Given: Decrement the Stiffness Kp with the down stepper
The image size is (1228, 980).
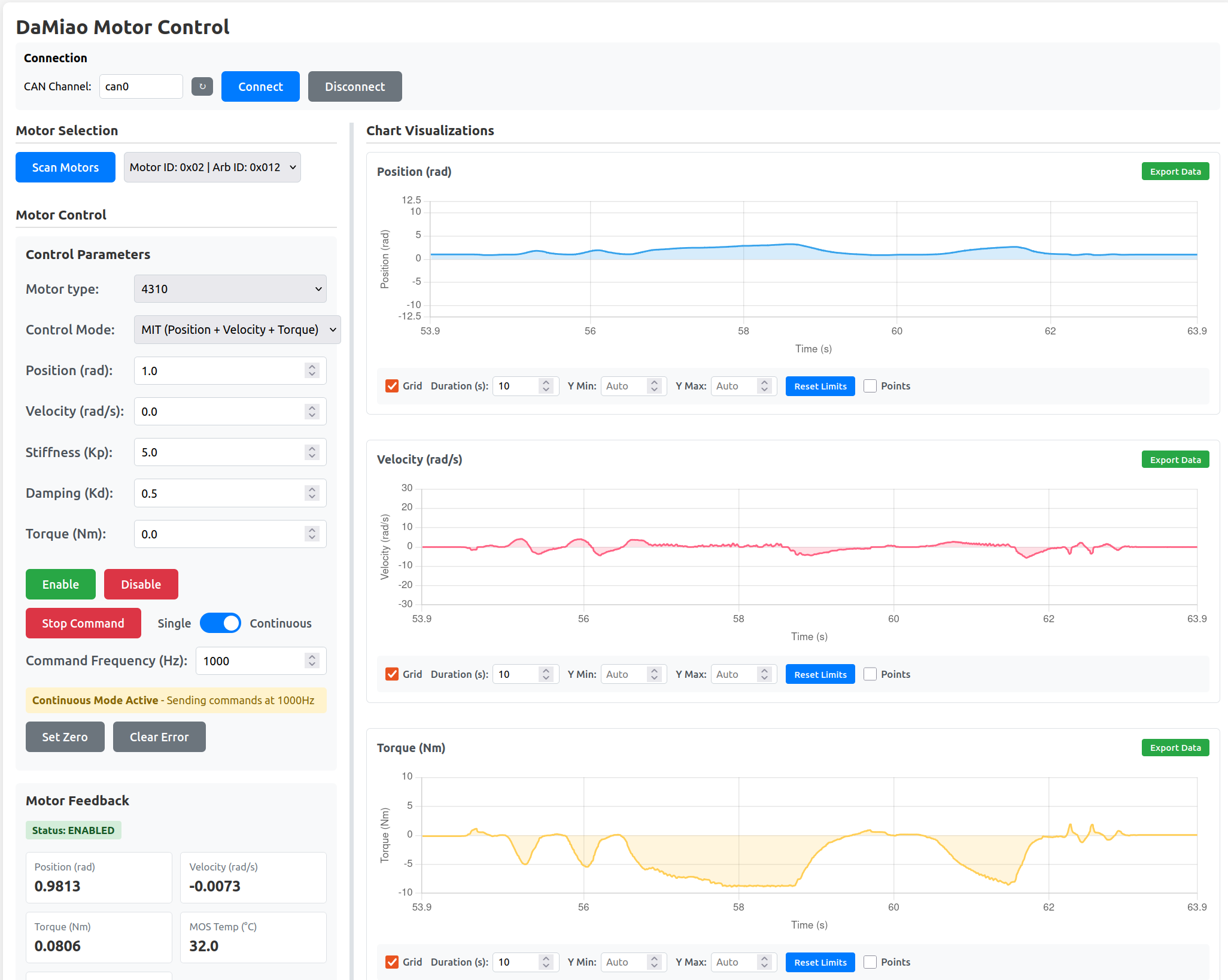Looking at the screenshot, I should 312,456.
